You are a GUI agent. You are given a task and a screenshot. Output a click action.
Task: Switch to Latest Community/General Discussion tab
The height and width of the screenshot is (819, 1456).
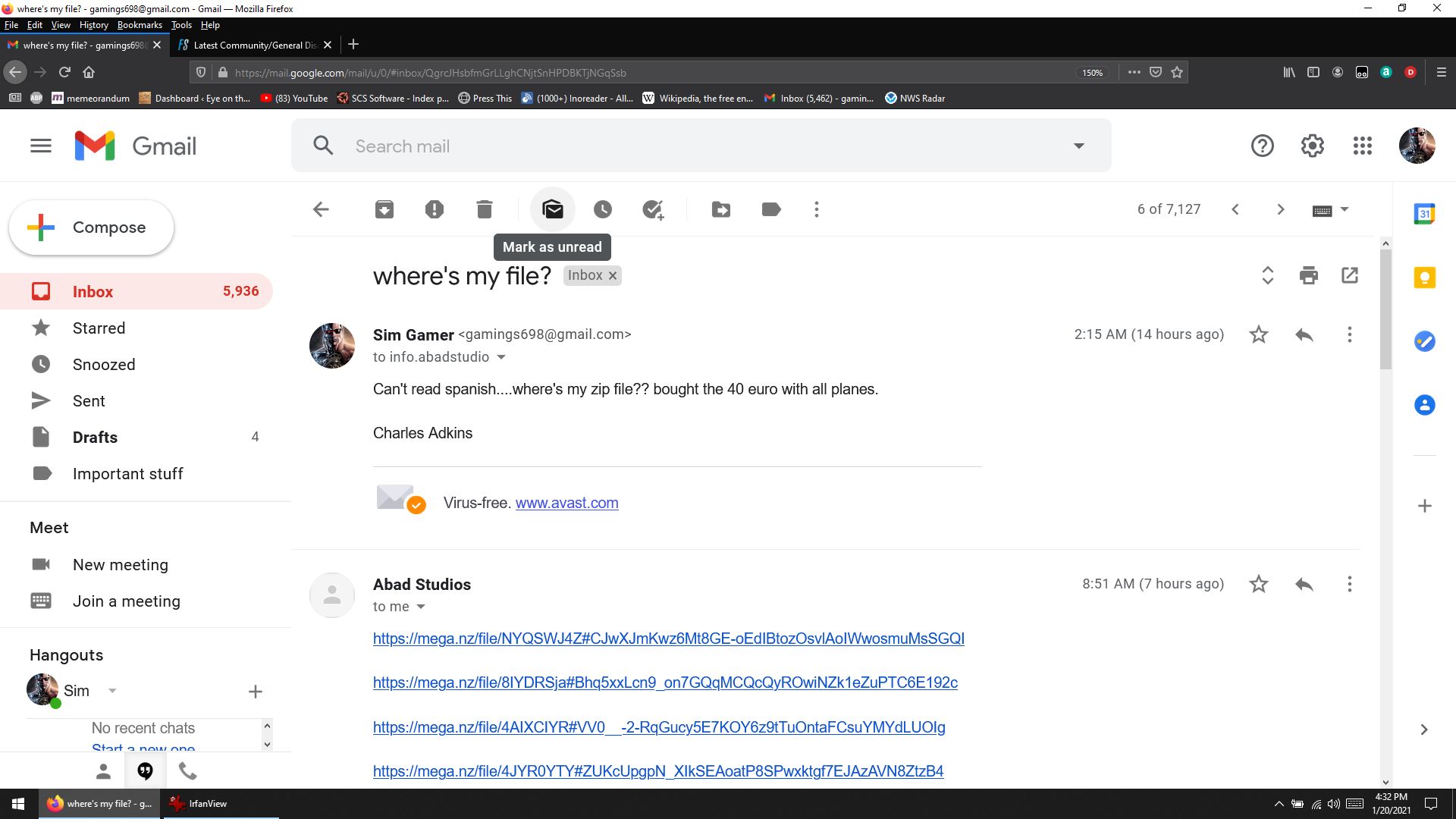pyautogui.click(x=254, y=45)
